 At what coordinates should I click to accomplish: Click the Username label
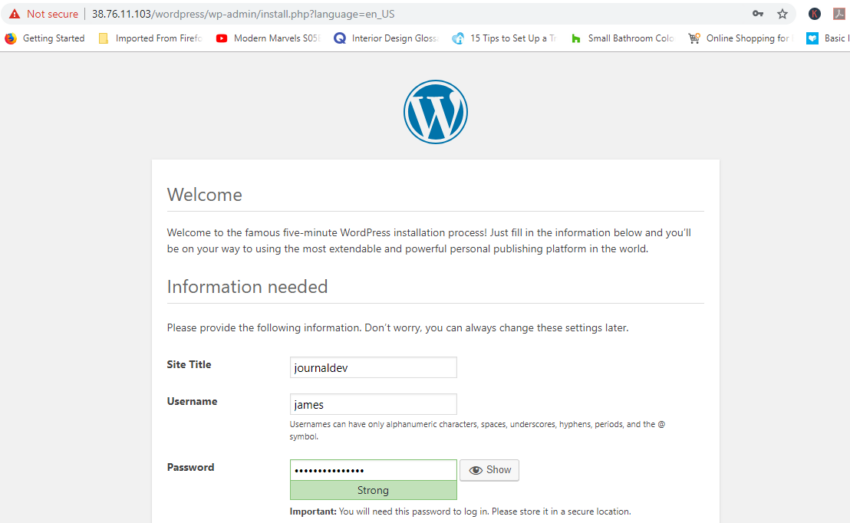pos(192,402)
